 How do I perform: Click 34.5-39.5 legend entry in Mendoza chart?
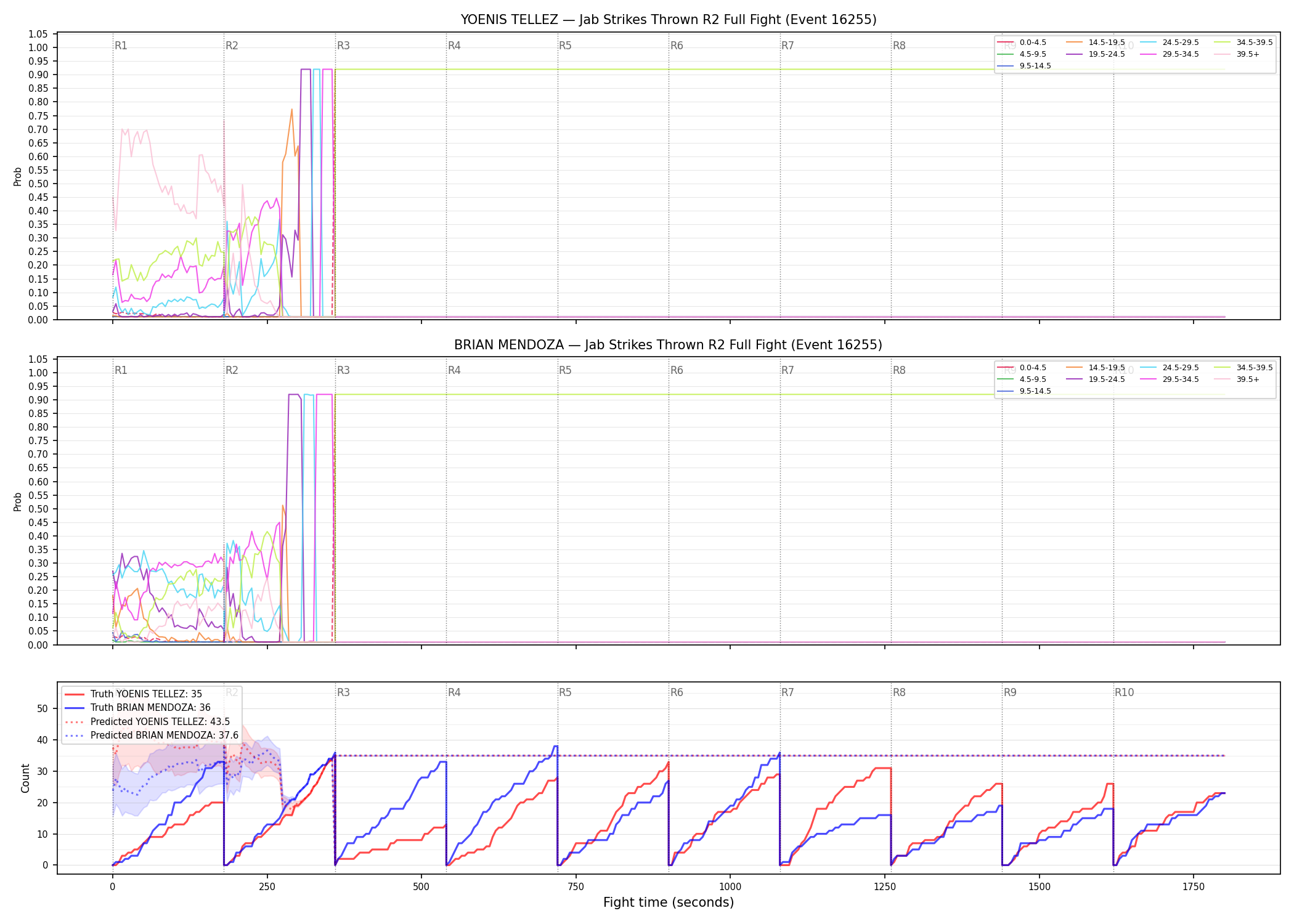[x=1243, y=368]
